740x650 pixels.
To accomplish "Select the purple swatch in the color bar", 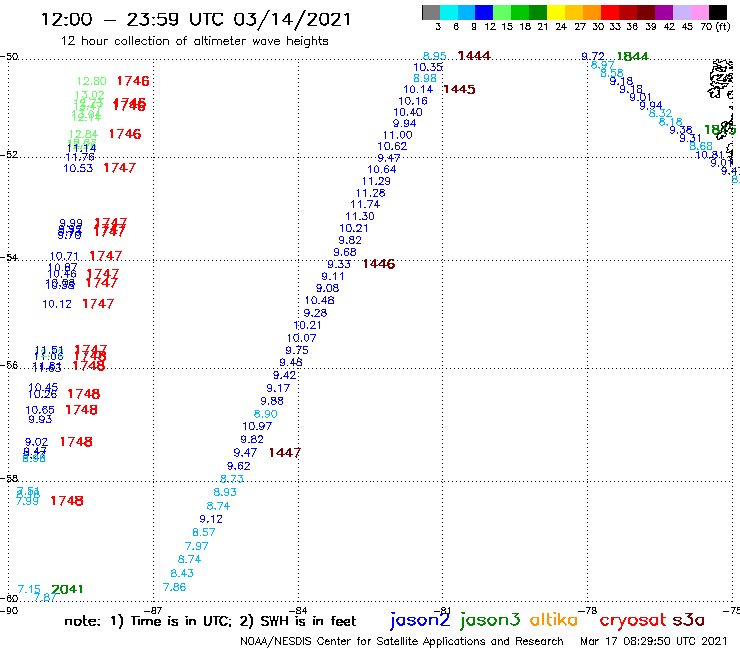I will (x=663, y=12).
